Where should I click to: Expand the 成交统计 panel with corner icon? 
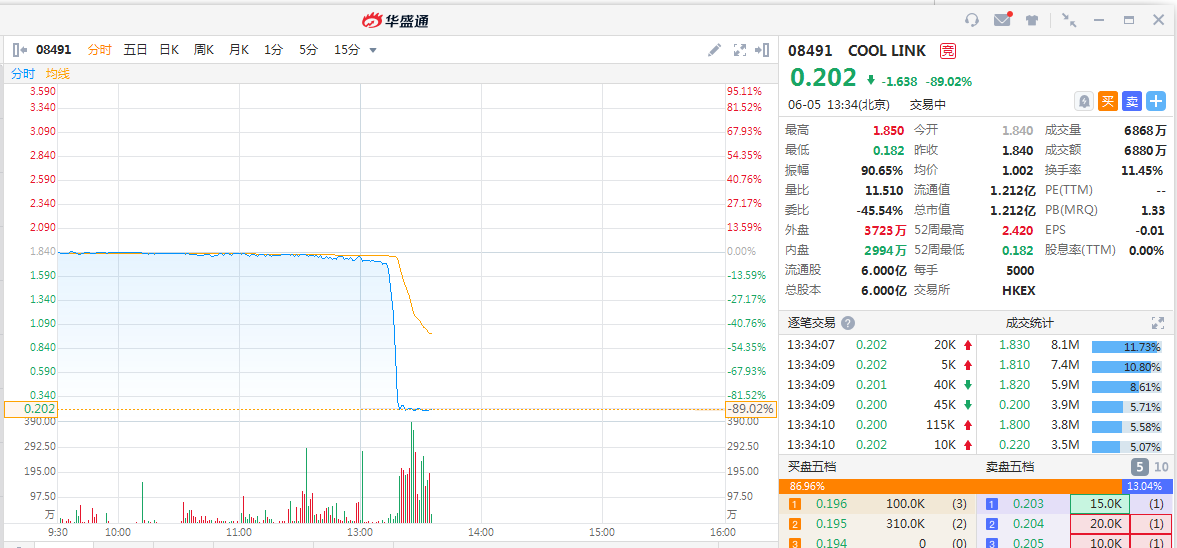click(x=1158, y=324)
